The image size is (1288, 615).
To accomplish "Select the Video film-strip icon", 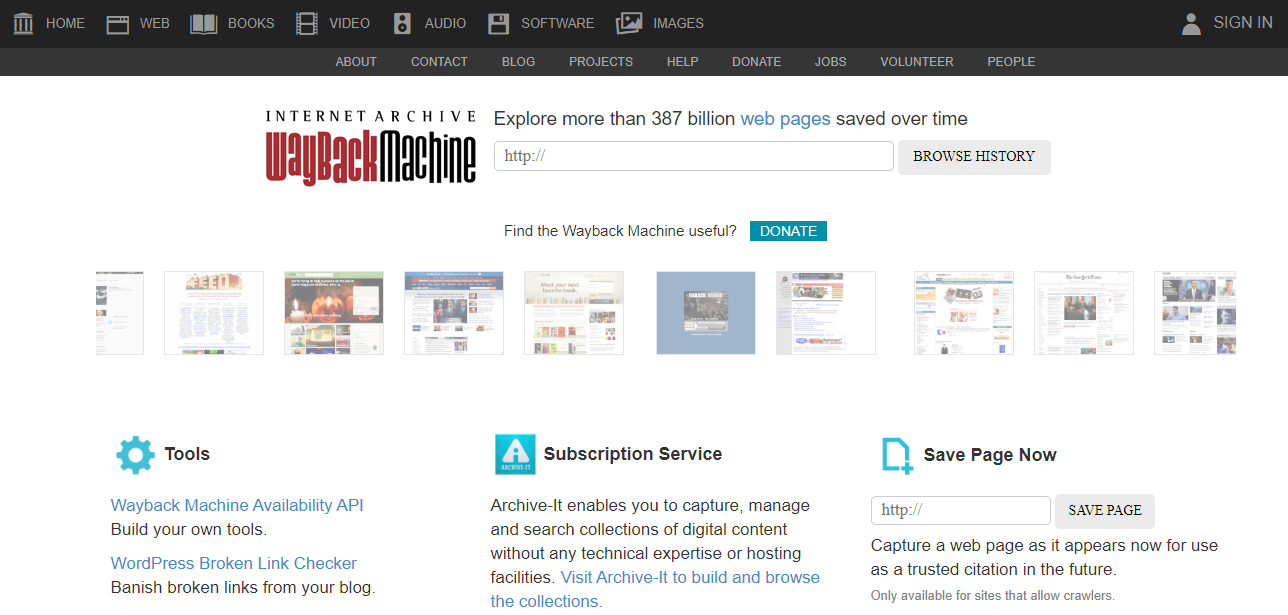I will [x=307, y=23].
